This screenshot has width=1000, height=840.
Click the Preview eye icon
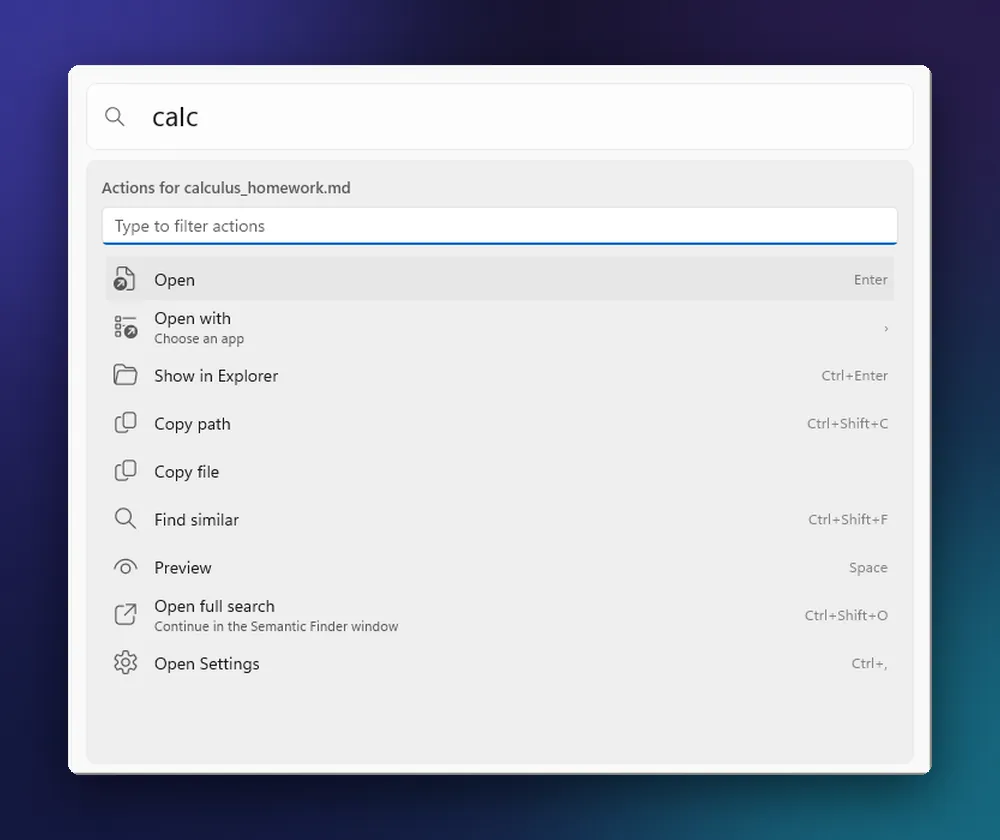[x=125, y=567]
